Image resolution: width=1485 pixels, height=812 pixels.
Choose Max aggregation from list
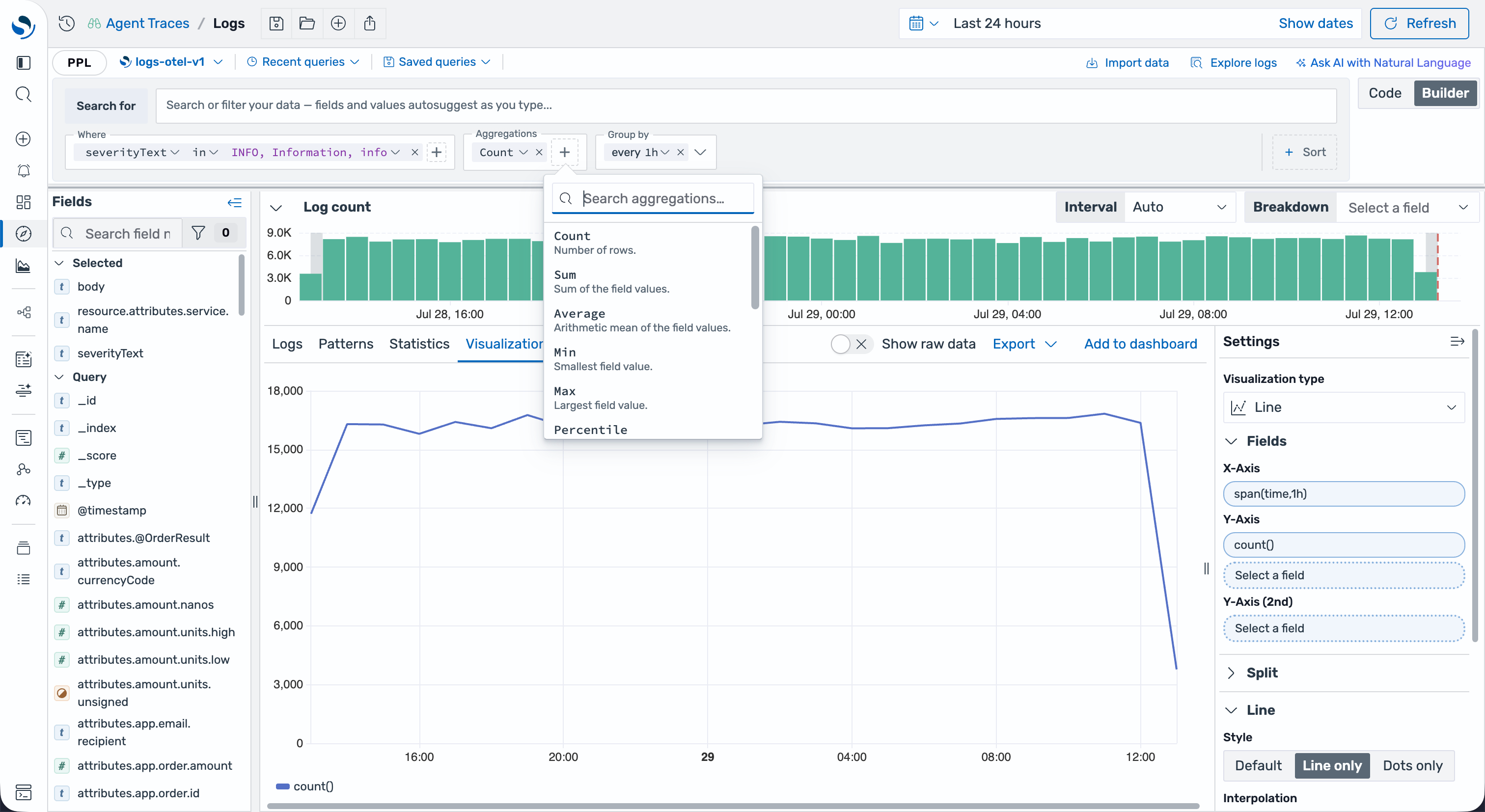[x=649, y=398]
